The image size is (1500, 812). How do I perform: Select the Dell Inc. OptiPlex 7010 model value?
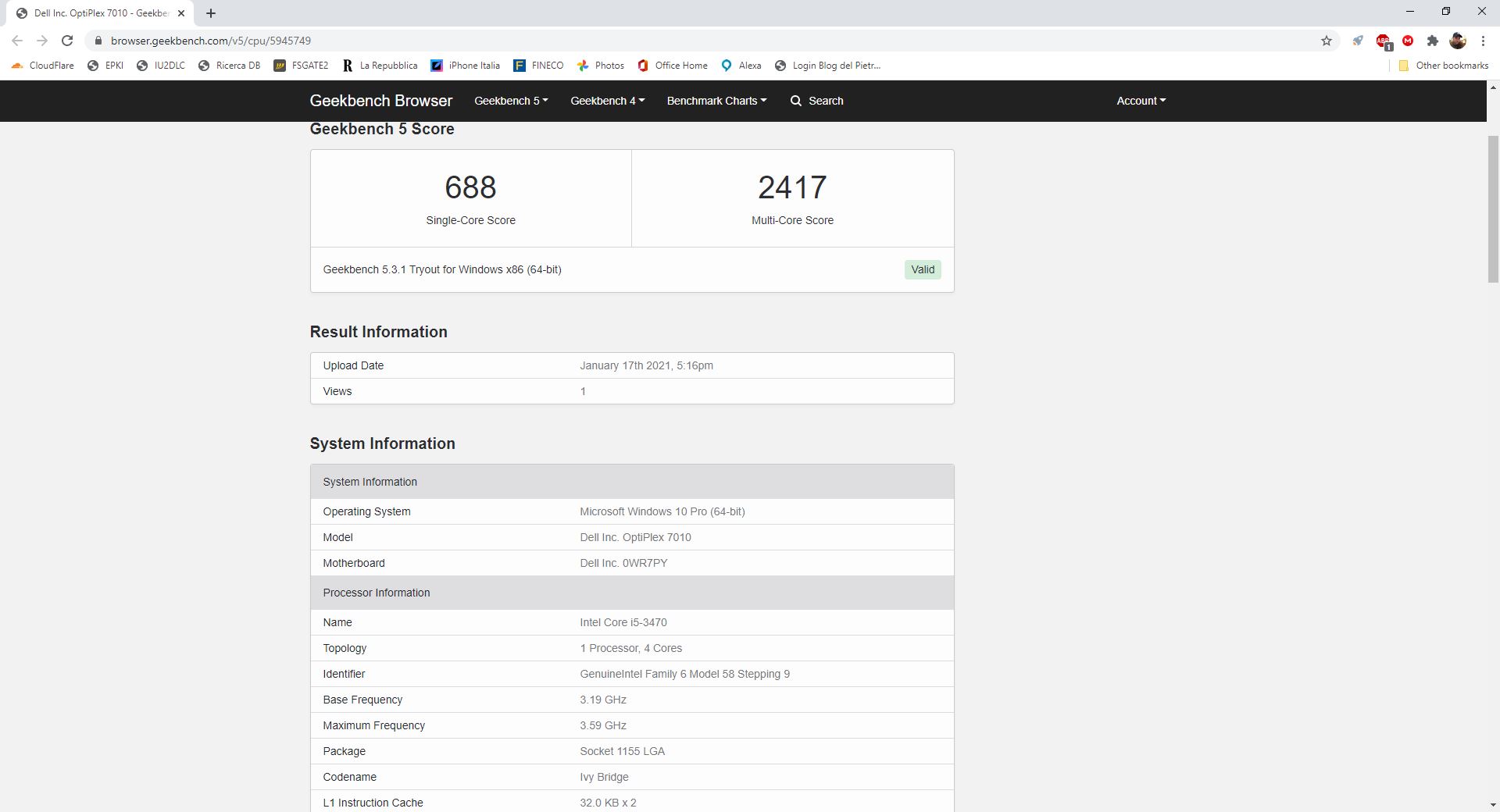click(635, 537)
